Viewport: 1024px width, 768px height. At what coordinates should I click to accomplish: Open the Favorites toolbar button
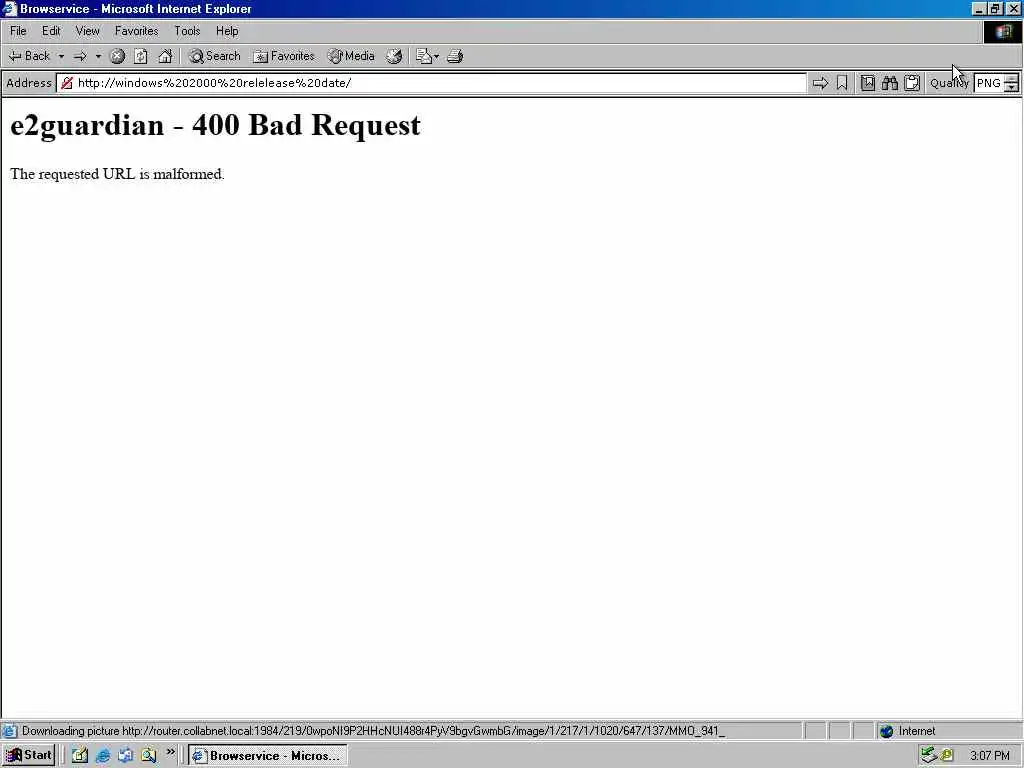283,56
